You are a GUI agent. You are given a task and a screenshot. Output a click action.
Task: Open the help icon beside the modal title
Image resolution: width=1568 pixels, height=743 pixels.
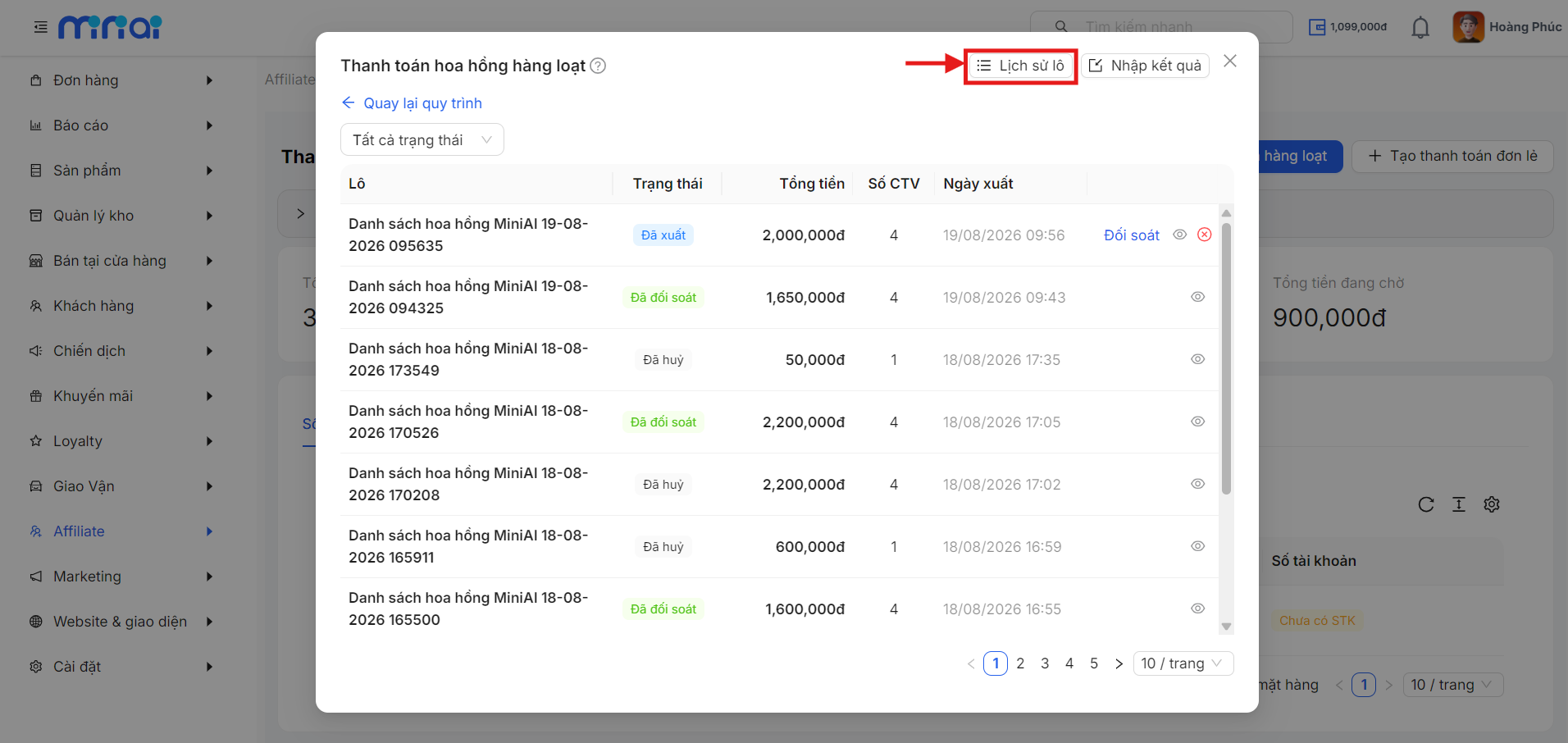(x=598, y=66)
